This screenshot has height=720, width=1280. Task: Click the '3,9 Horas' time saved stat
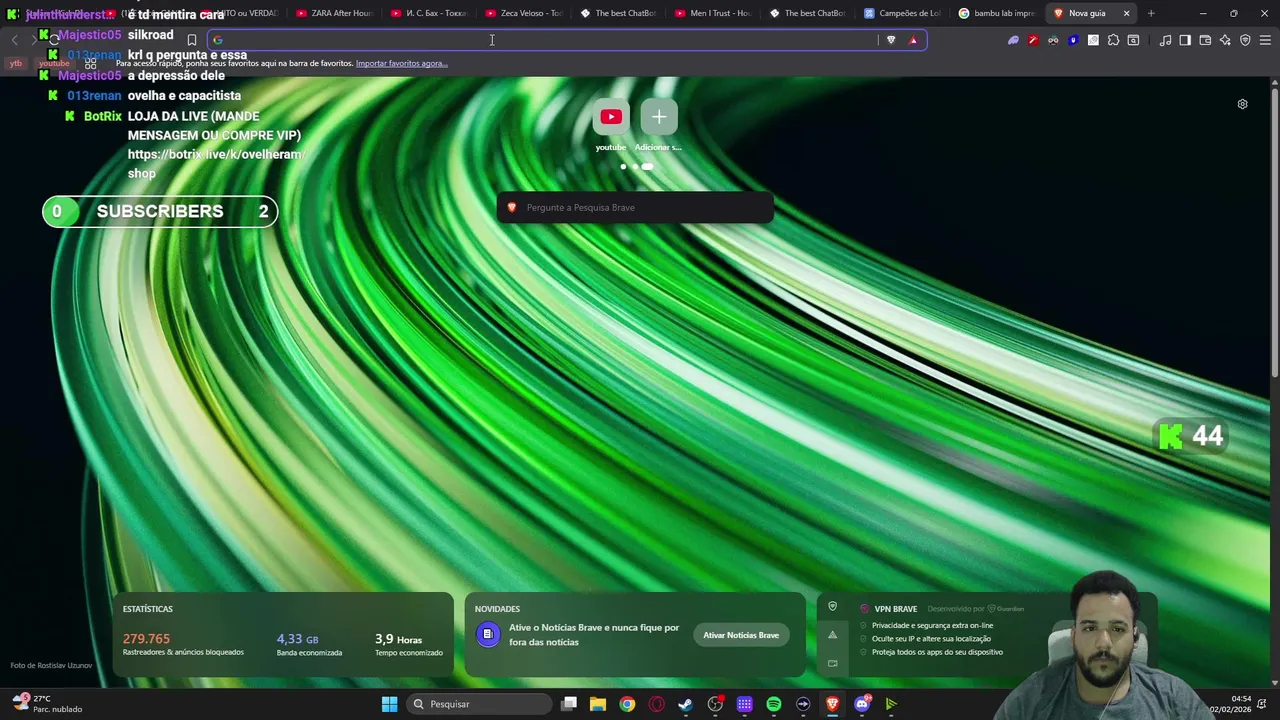[x=398, y=639]
